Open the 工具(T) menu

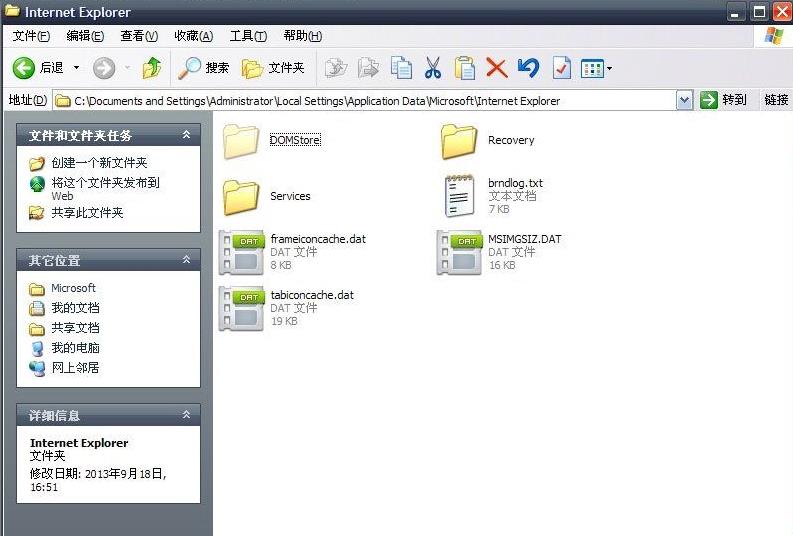coord(248,36)
